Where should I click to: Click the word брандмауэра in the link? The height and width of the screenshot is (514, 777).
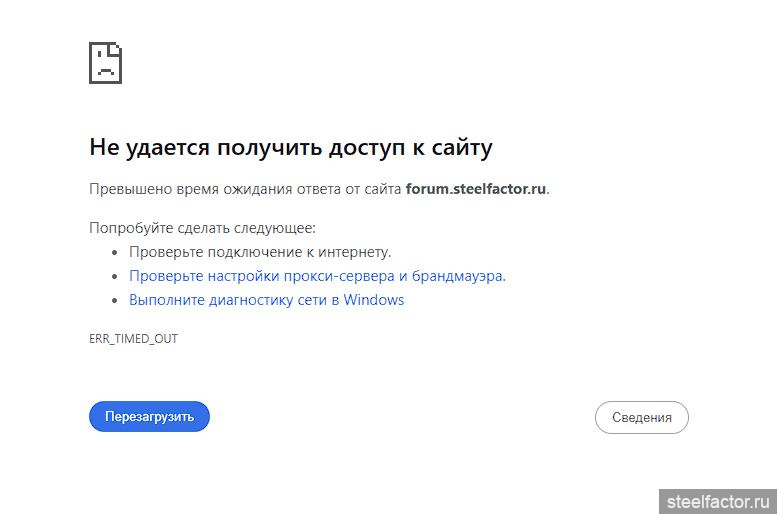(x=458, y=276)
